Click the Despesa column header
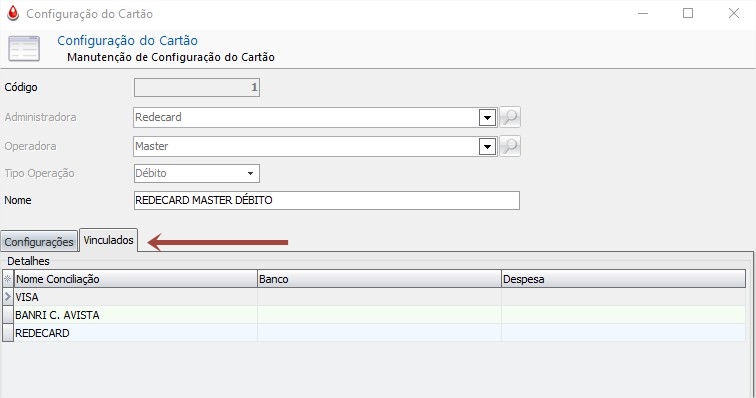The width and height of the screenshot is (756, 398). pyautogui.click(x=623, y=279)
